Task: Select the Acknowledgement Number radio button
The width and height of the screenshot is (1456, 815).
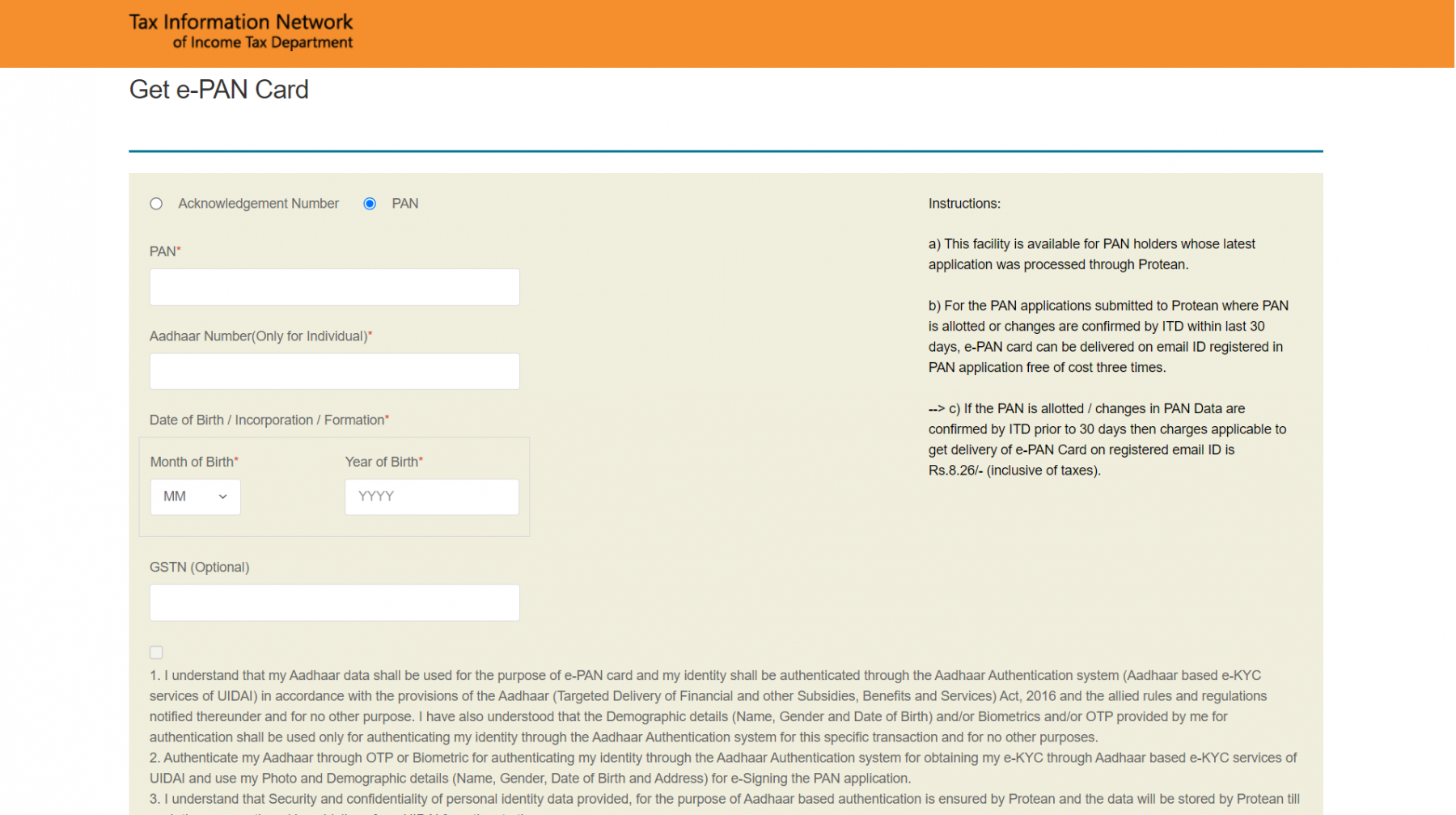Action: [x=156, y=204]
